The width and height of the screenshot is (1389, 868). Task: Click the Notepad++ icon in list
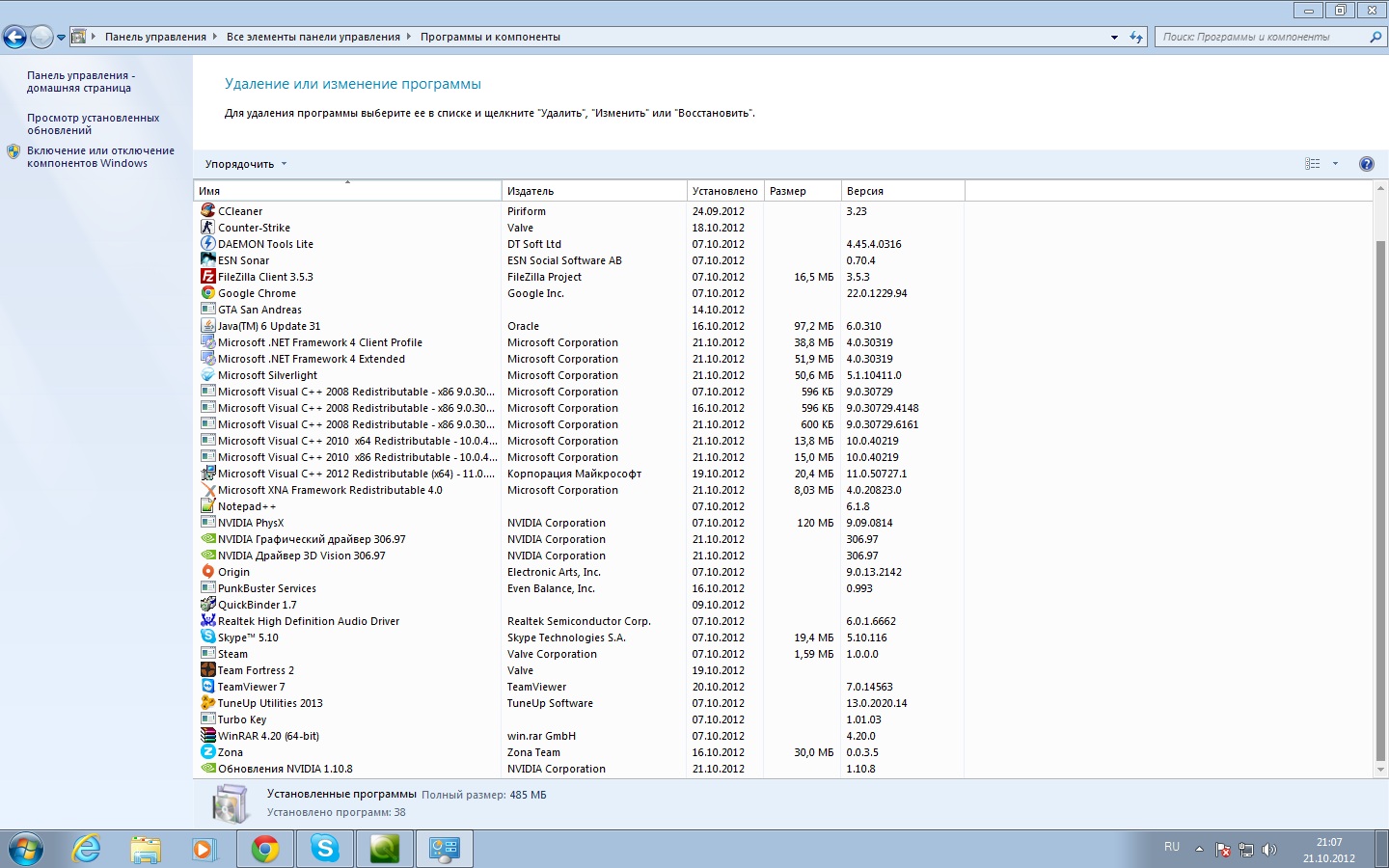pyautogui.click(x=207, y=505)
